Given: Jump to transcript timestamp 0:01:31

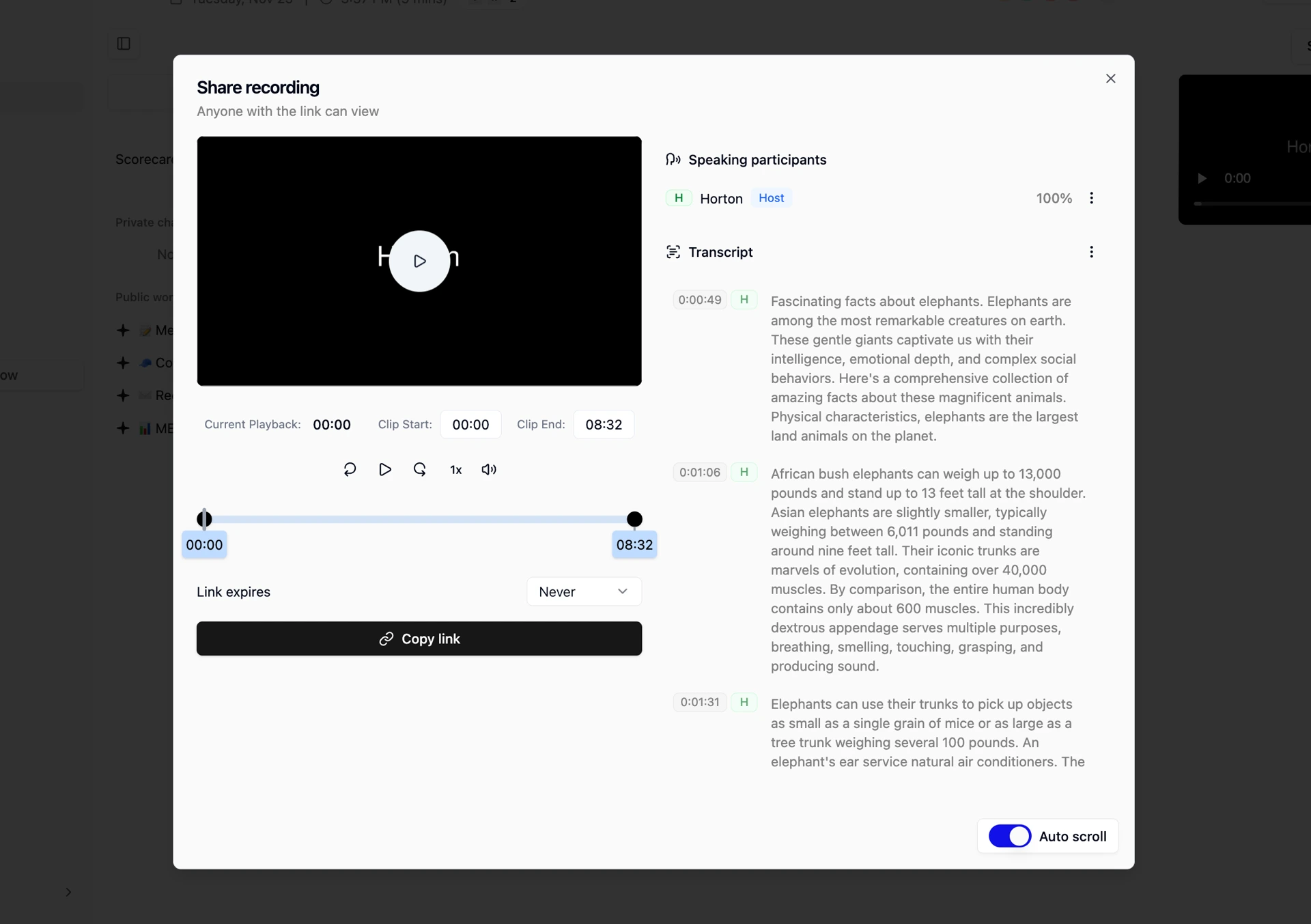Looking at the screenshot, I should pos(700,702).
